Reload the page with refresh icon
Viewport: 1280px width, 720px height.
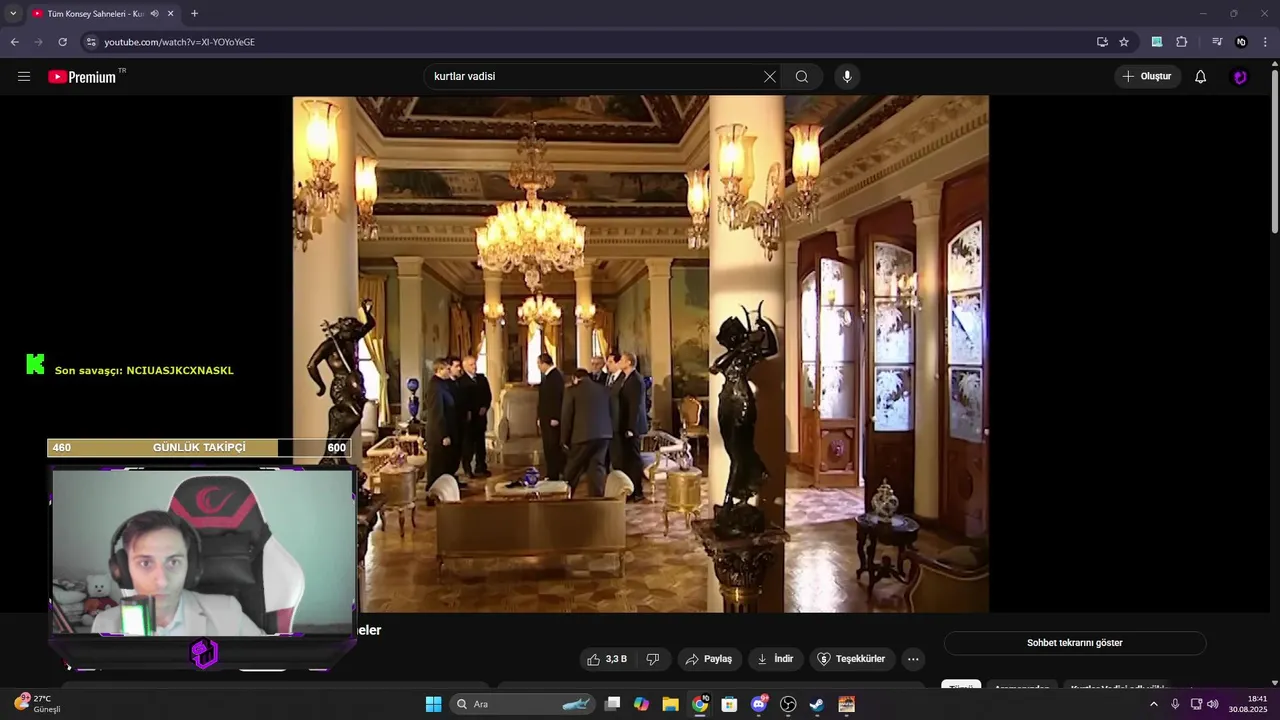pyautogui.click(x=62, y=42)
